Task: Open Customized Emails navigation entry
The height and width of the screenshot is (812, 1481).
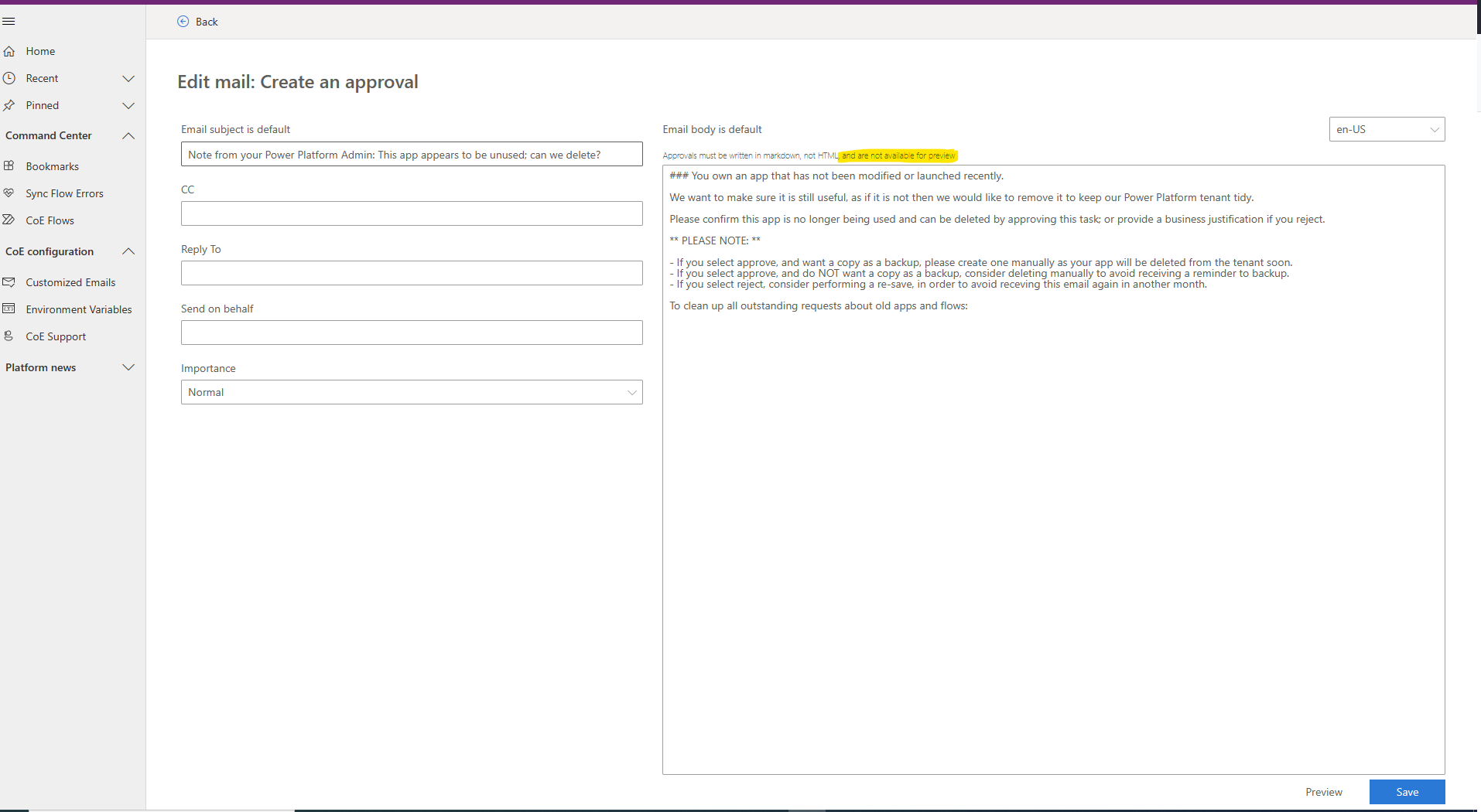Action: pyautogui.click(x=69, y=281)
